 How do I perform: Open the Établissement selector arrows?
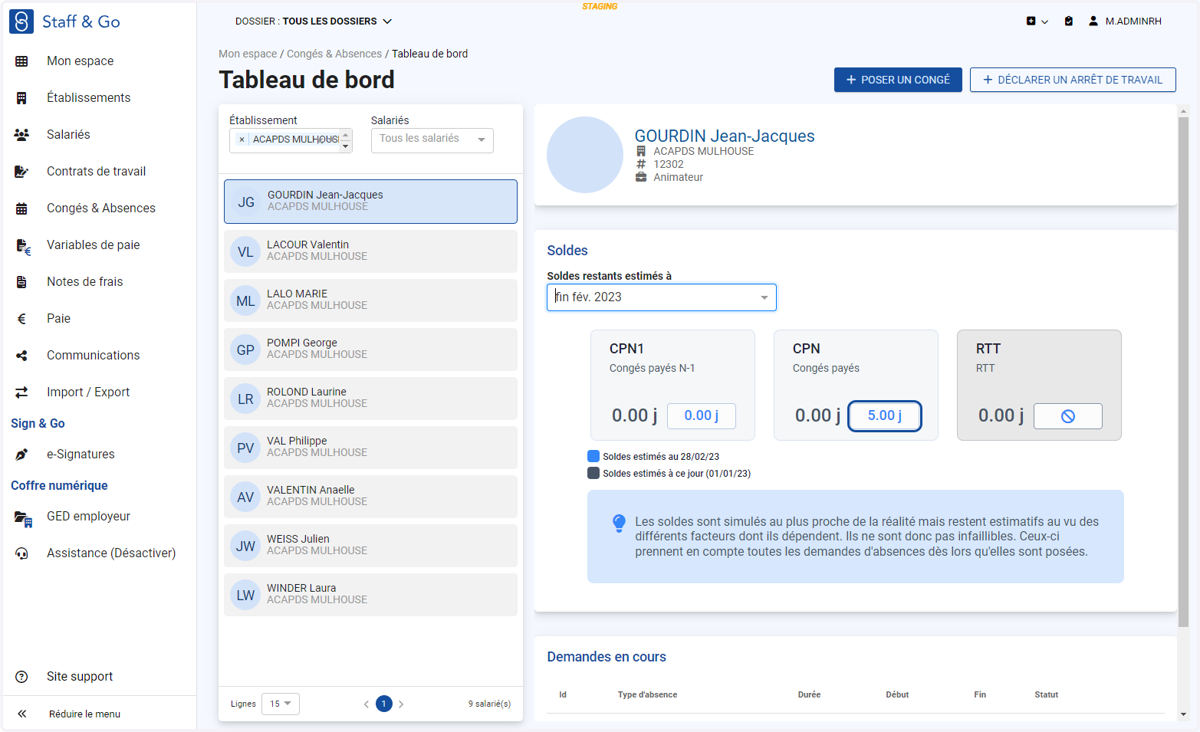[346, 140]
